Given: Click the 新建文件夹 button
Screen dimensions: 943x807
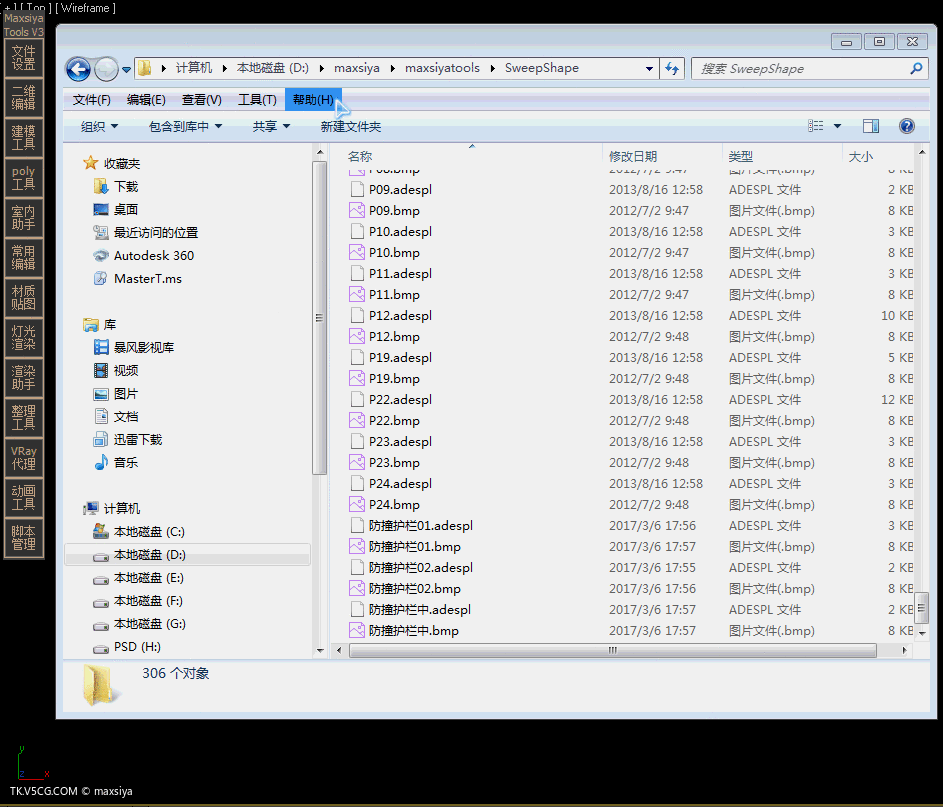Looking at the screenshot, I should pos(351,126).
